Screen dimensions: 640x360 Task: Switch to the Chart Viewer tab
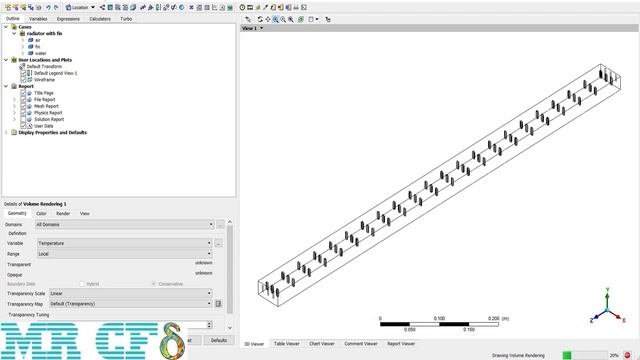[x=322, y=344]
